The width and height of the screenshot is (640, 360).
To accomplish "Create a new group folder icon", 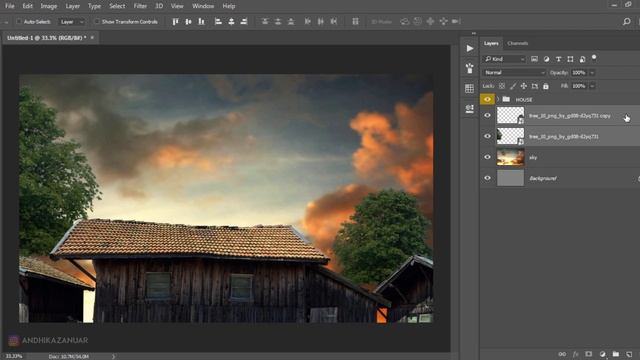I will 616,354.
